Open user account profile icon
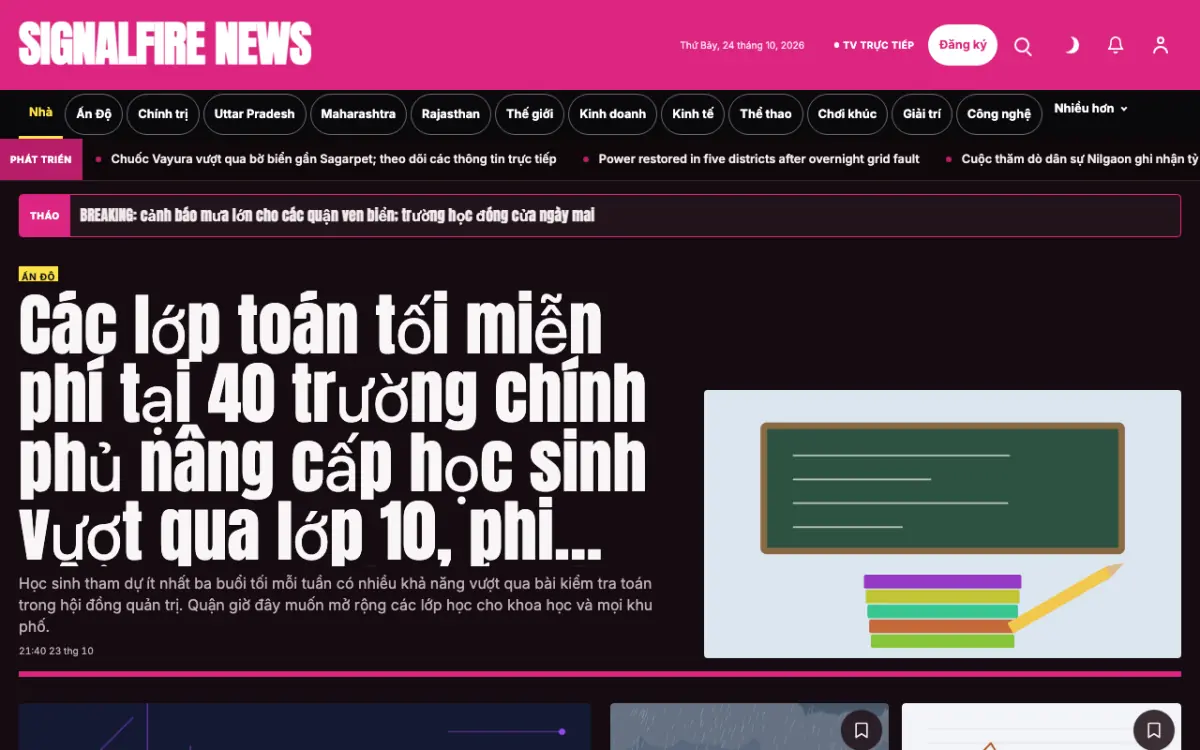 (1160, 46)
